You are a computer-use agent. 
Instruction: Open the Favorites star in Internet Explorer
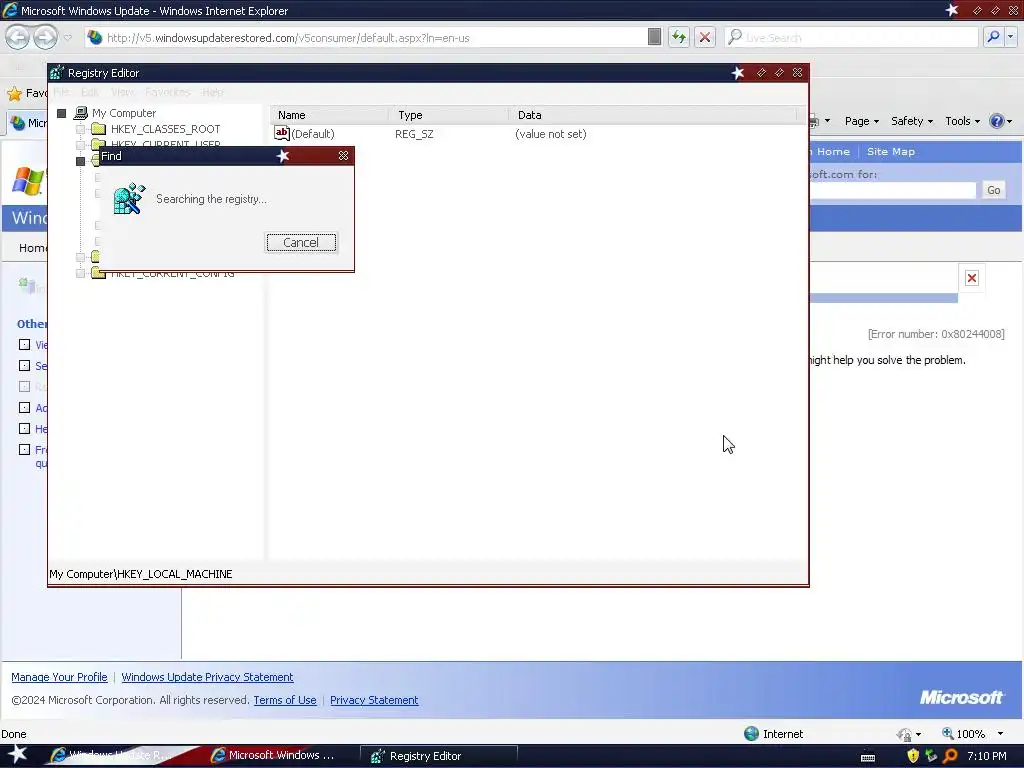(x=14, y=93)
